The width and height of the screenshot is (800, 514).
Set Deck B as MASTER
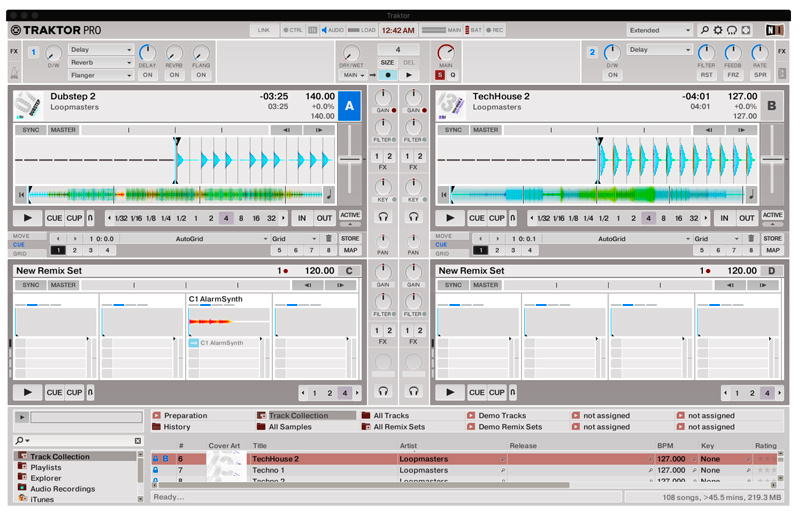pos(485,130)
